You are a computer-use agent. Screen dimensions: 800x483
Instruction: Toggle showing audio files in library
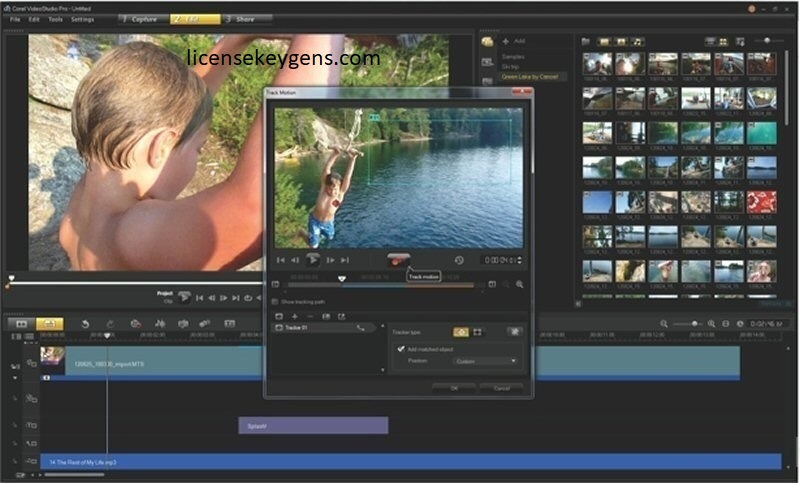(638, 41)
